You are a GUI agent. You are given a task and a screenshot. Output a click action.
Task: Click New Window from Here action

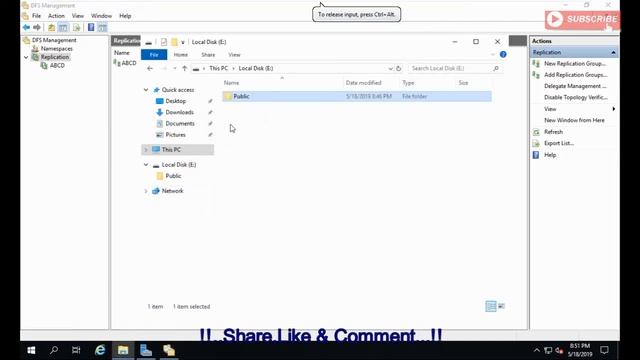pyautogui.click(x=574, y=120)
